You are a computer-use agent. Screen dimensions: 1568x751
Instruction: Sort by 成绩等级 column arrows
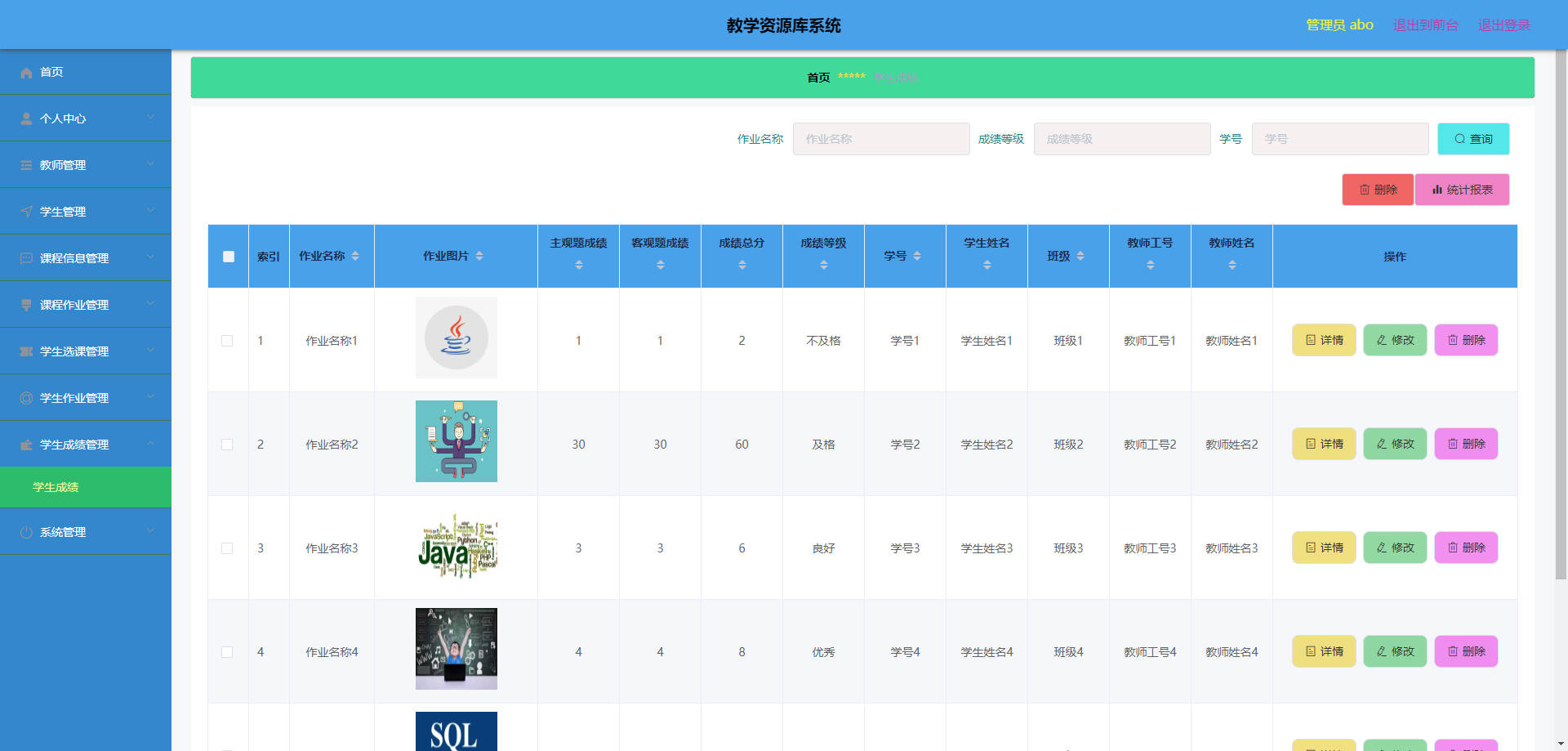[x=824, y=266]
